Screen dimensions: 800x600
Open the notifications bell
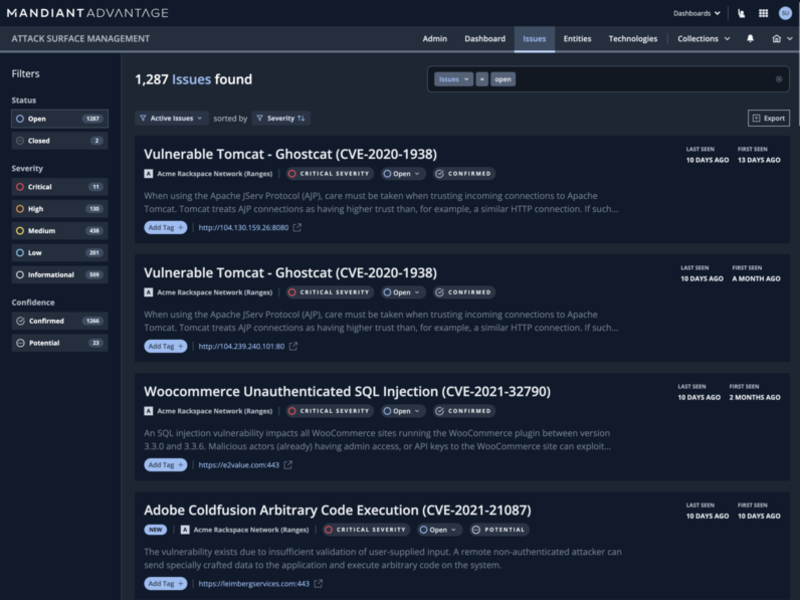click(750, 38)
